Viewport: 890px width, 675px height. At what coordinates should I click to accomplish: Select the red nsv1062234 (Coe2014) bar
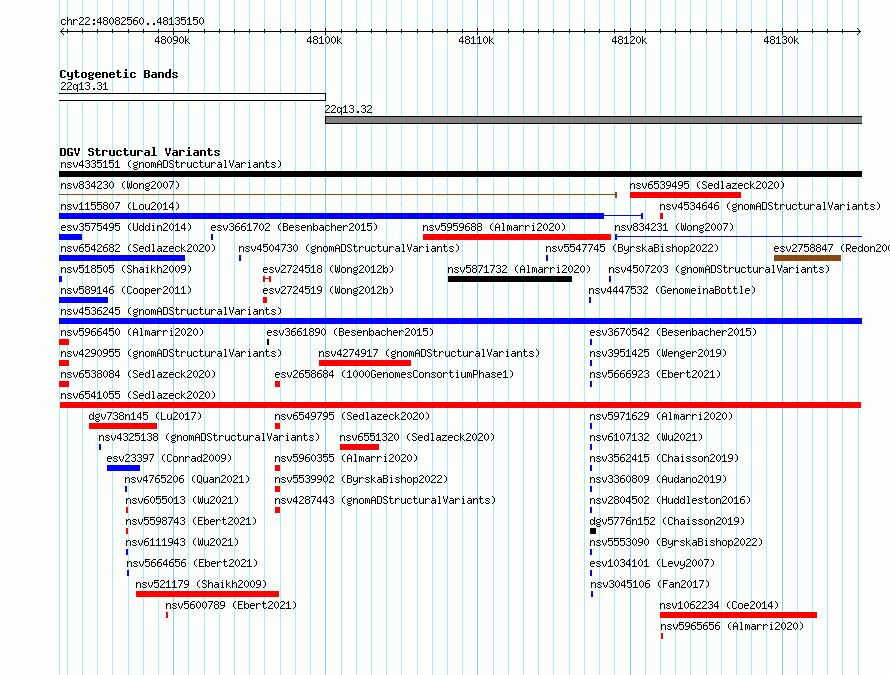click(738, 615)
